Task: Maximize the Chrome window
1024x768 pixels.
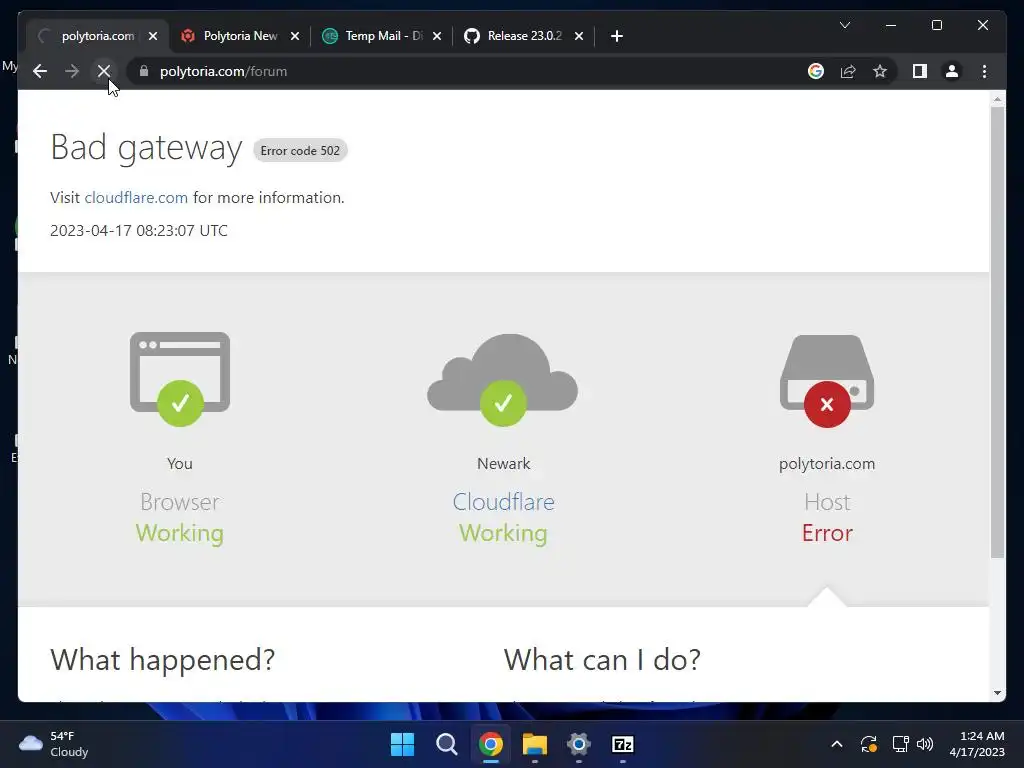Action: [936, 25]
